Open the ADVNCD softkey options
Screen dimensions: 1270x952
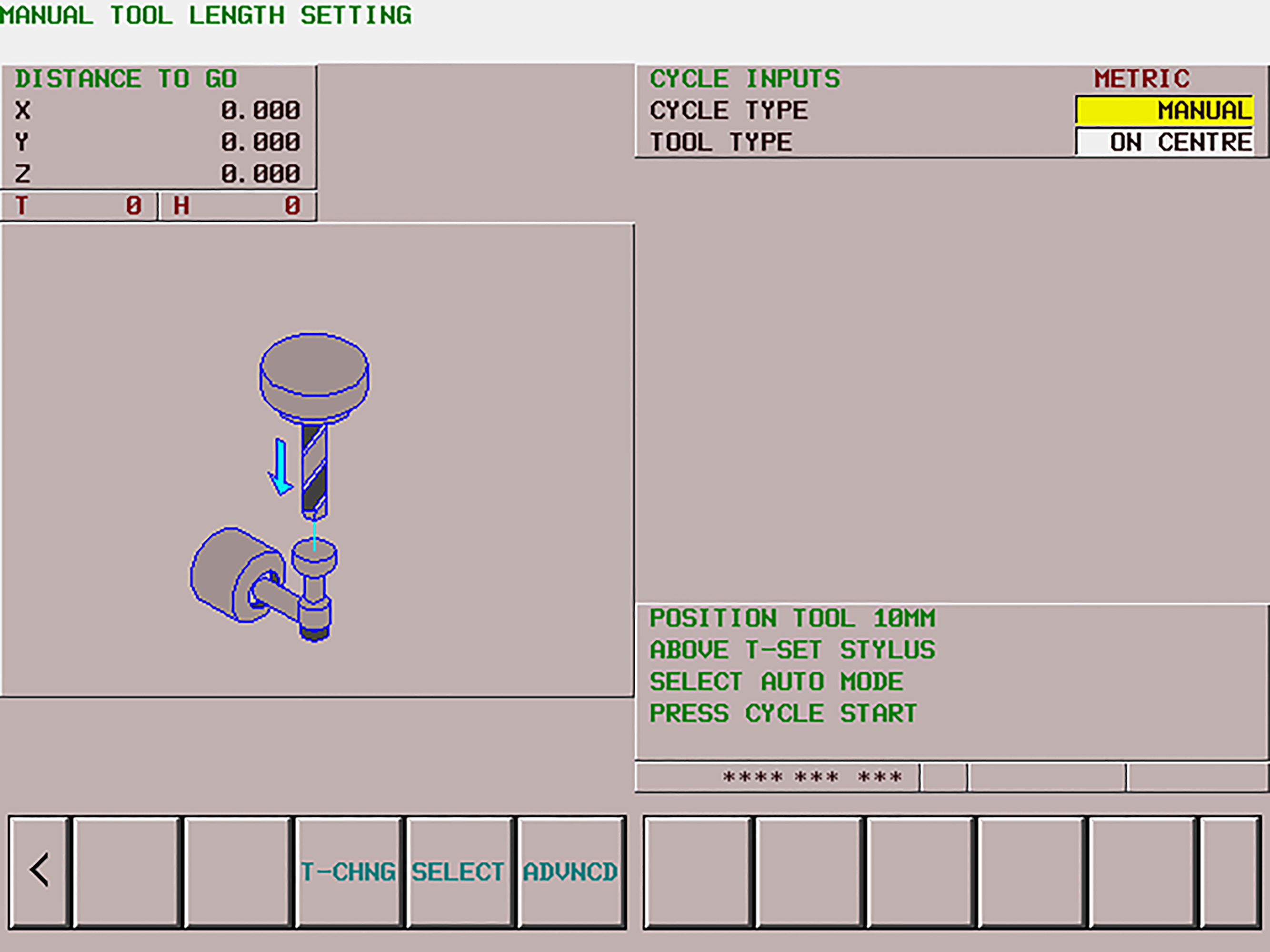(570, 871)
